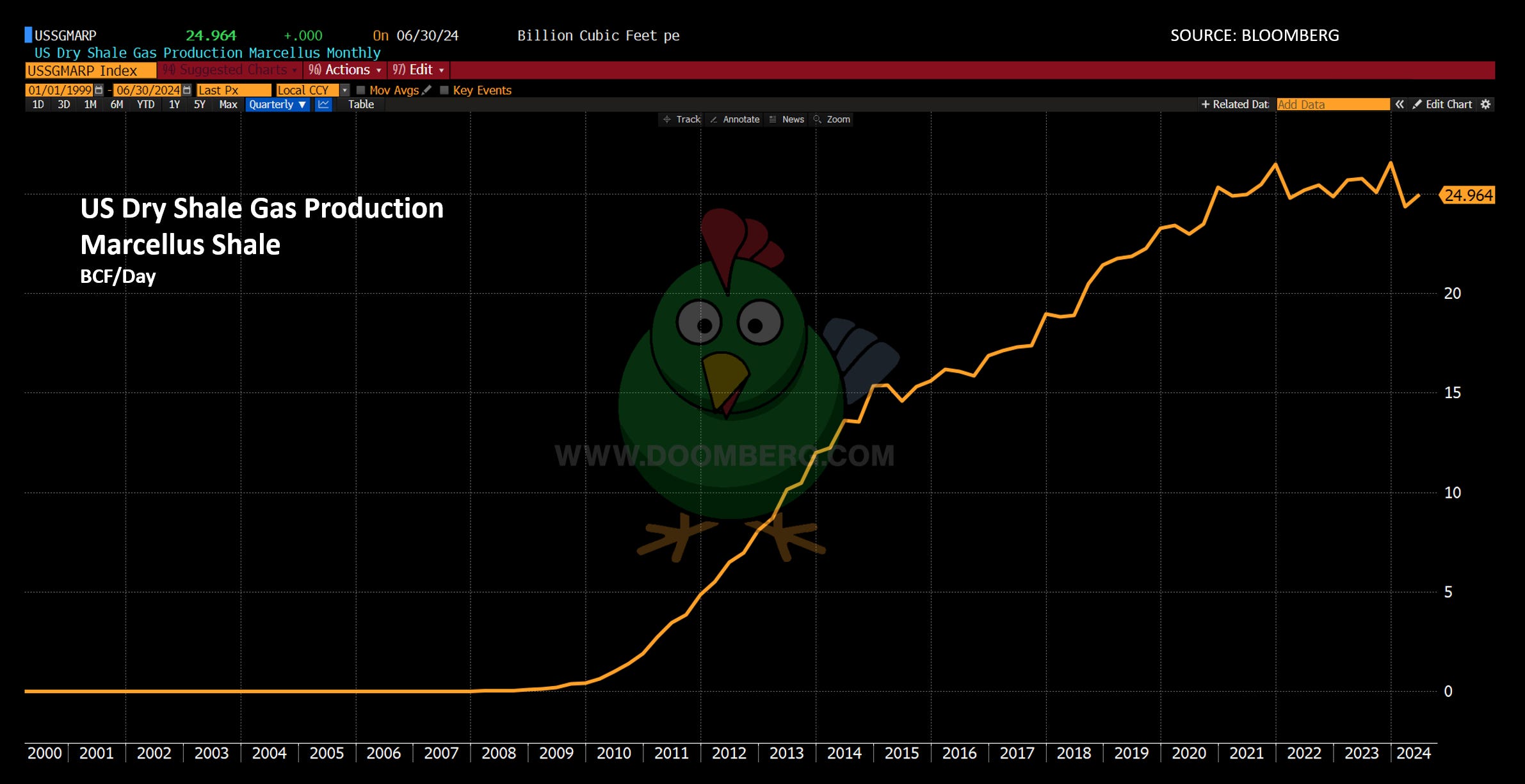Click the 'US Dry Shale Gas Production Marcellus Monthly' description
Viewport: 1525px width, 784px height.
[207, 52]
